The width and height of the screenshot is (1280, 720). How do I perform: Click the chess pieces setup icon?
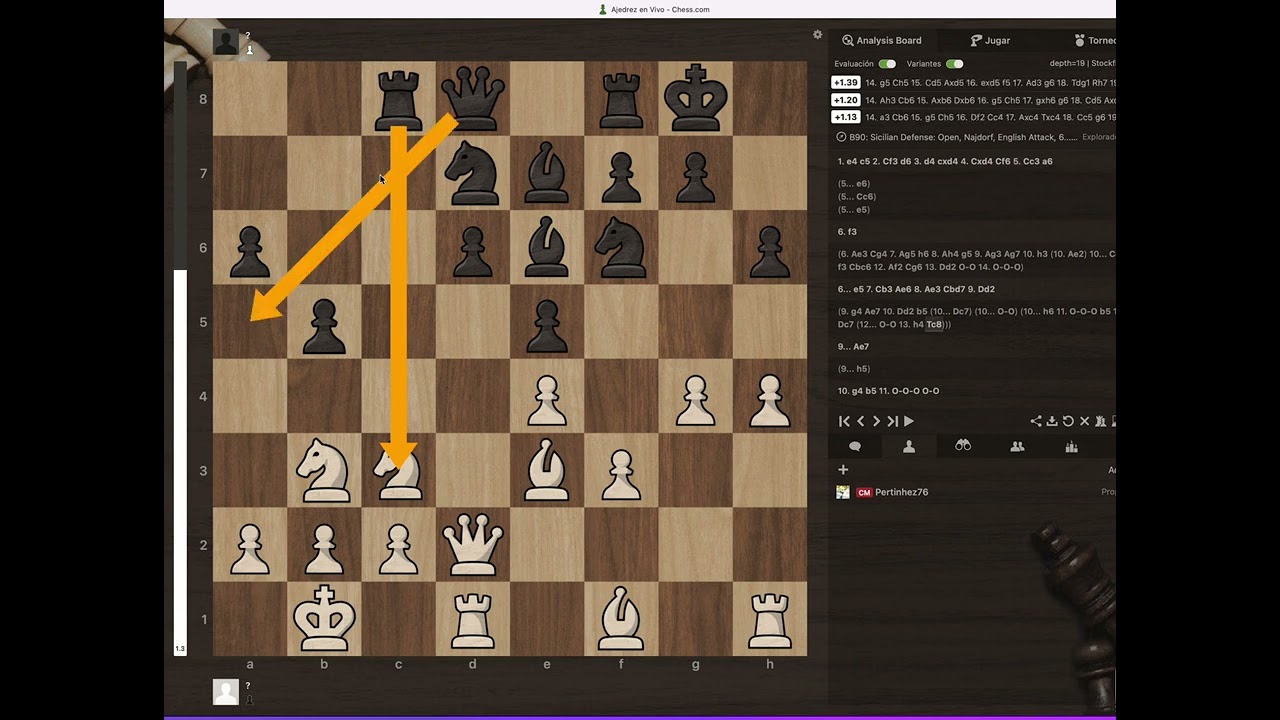click(1100, 422)
